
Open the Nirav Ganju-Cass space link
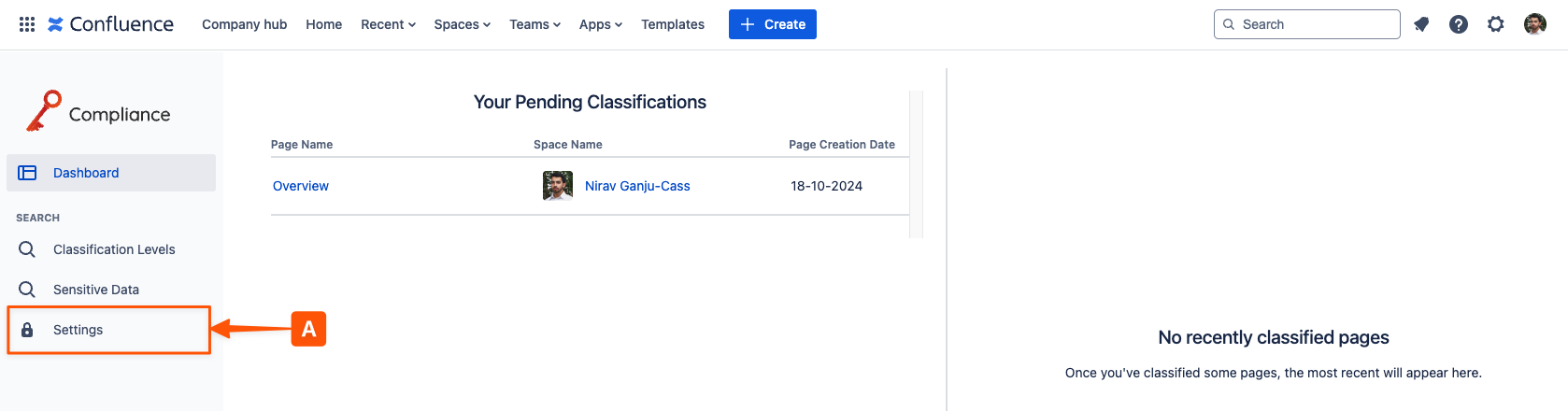[637, 186]
